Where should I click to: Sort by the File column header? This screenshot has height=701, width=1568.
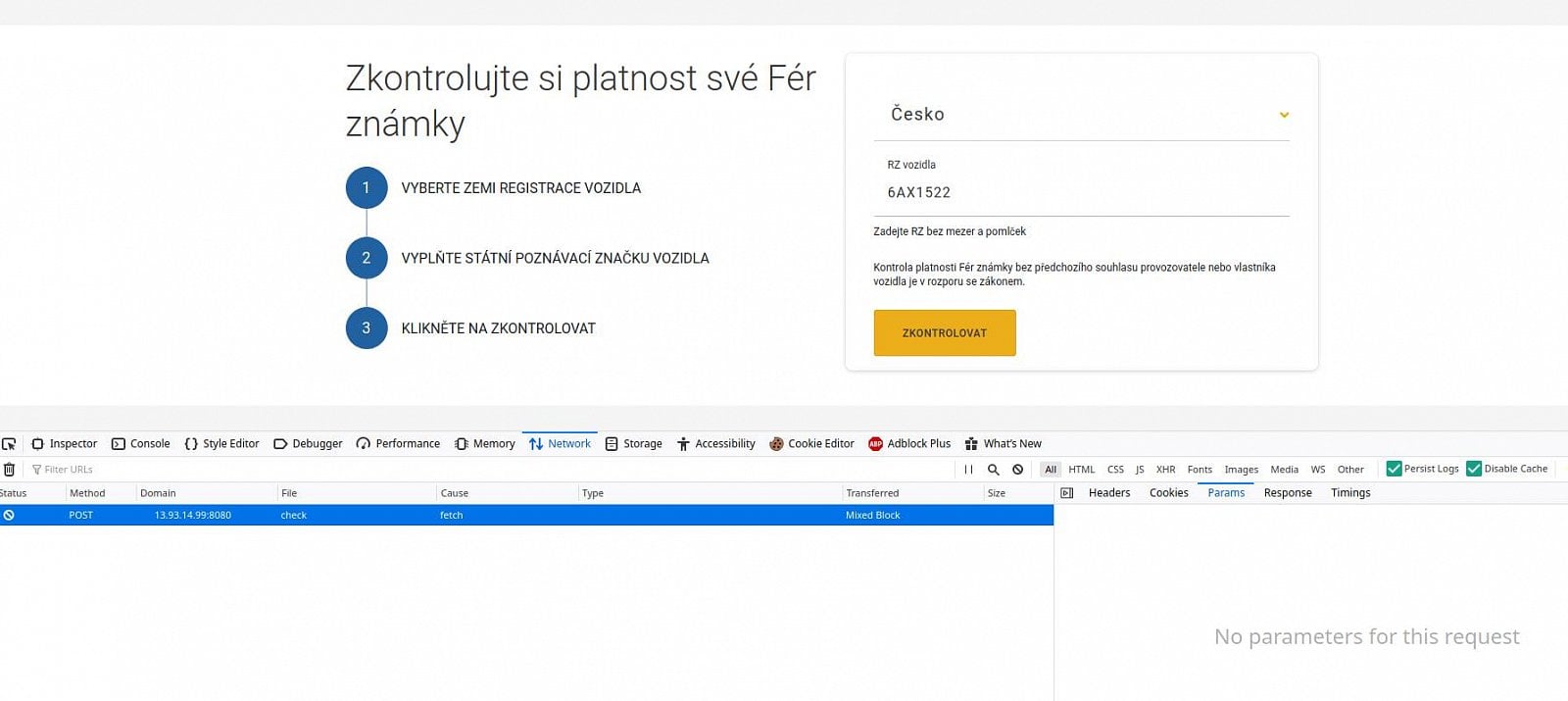(x=357, y=493)
